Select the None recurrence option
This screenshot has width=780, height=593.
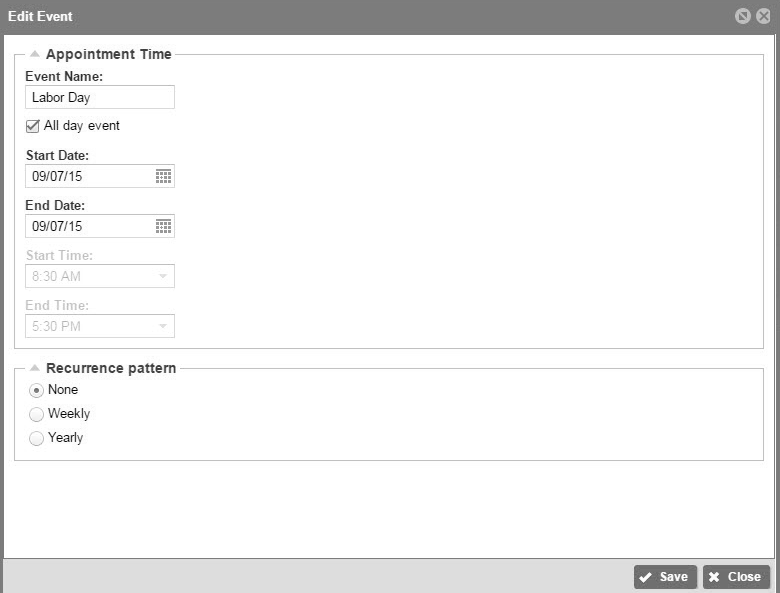coord(36,391)
